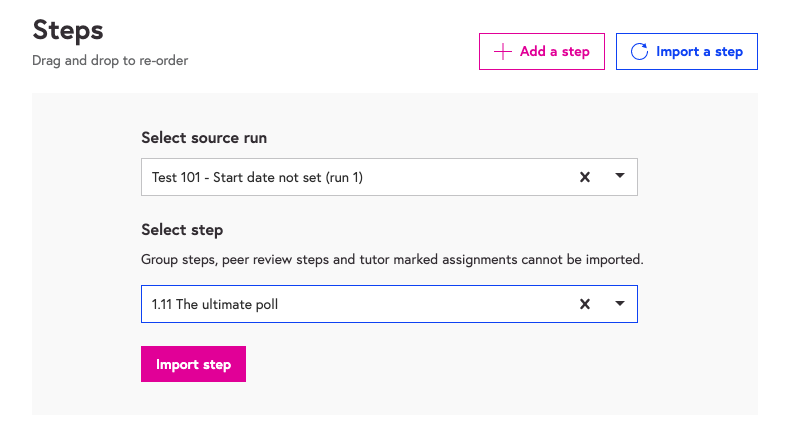This screenshot has width=795, height=445.
Task: Click the circular arrow icon on Import a step
Action: (639, 51)
